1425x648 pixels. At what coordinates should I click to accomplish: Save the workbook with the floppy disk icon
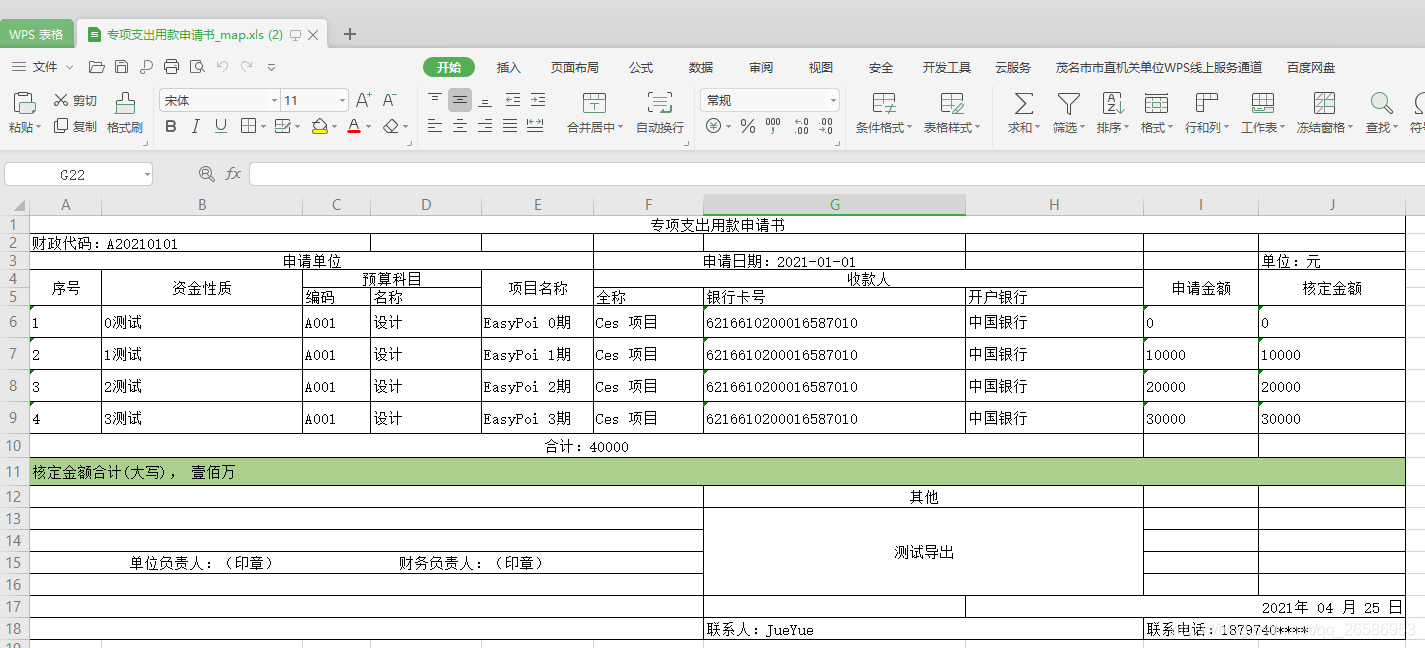tap(121, 67)
